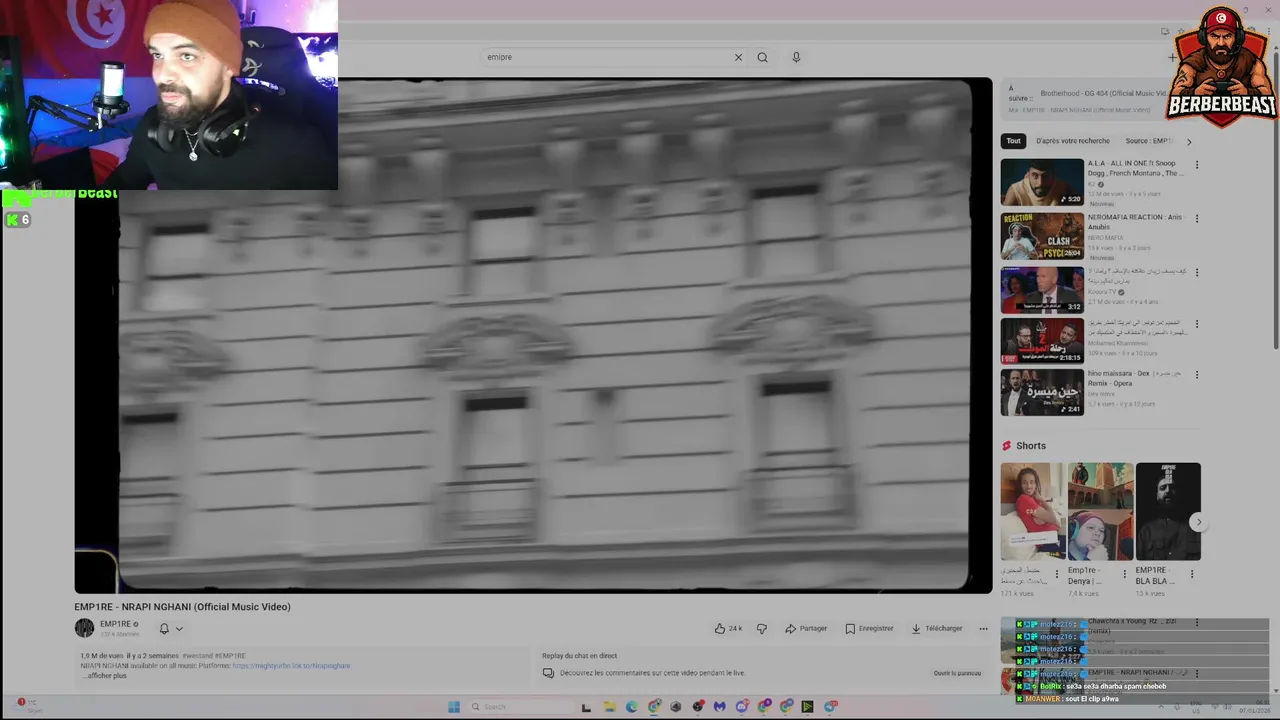Open A.L.A - ALL IN ONE video thumbnail
Screen dimensions: 1280x720
[x=1042, y=182]
